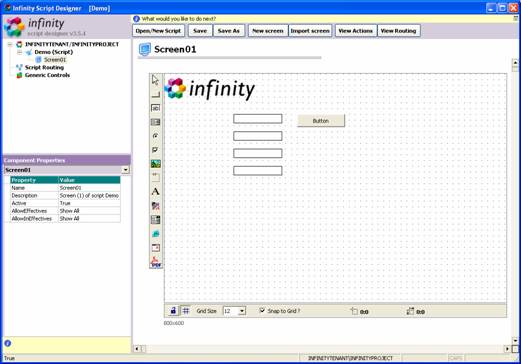This screenshot has width=521, height=364.
Task: Select the second text field on the canvas
Action: click(x=258, y=136)
